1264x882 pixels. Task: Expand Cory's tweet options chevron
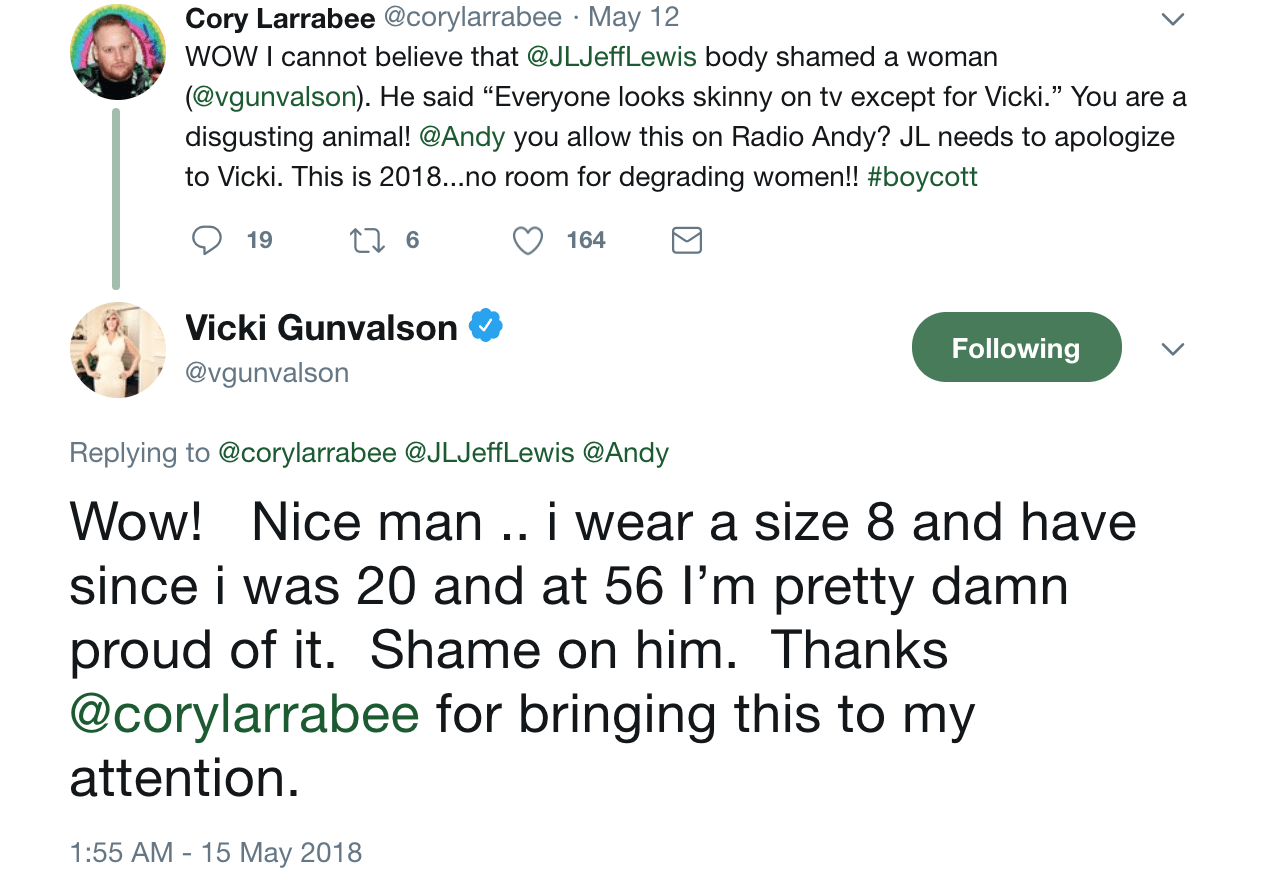tap(1172, 19)
